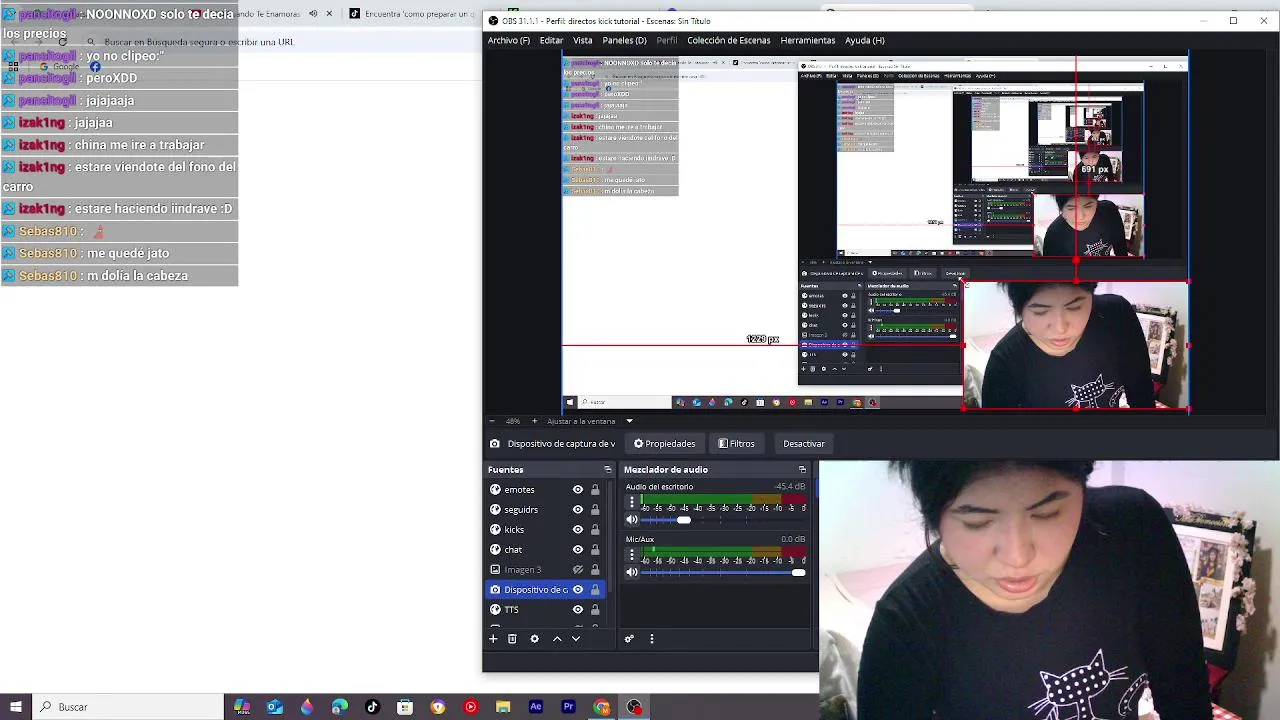The height and width of the screenshot is (720, 1280).
Task: Select the kicks source row
Action: [x=545, y=530]
